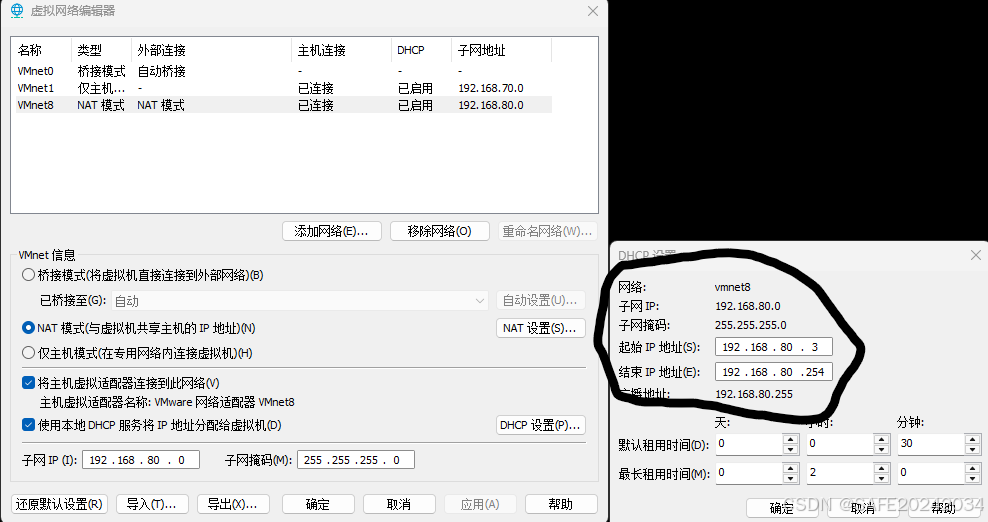Image resolution: width=988 pixels, height=522 pixels.
Task: Click the 导出(X)... button
Action: tap(233, 504)
